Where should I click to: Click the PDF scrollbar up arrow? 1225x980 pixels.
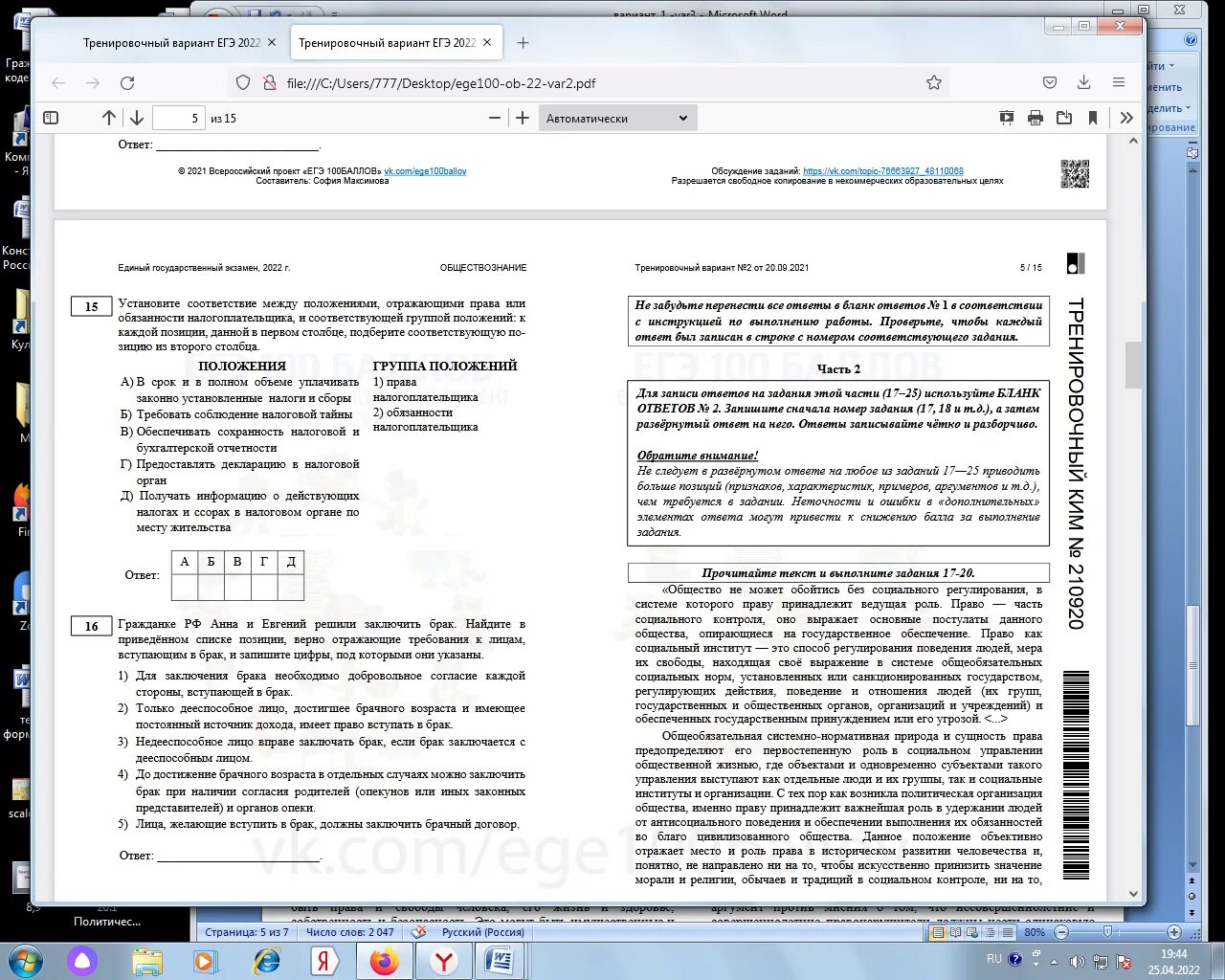pyautogui.click(x=1134, y=141)
